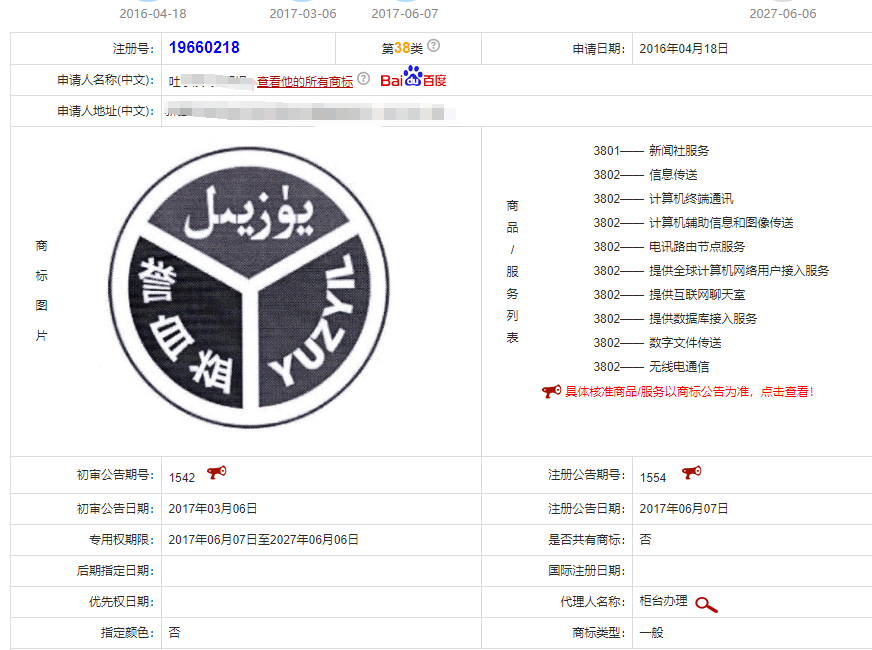Click service item 信息传送
The width and height of the screenshot is (872, 650).
point(673,175)
